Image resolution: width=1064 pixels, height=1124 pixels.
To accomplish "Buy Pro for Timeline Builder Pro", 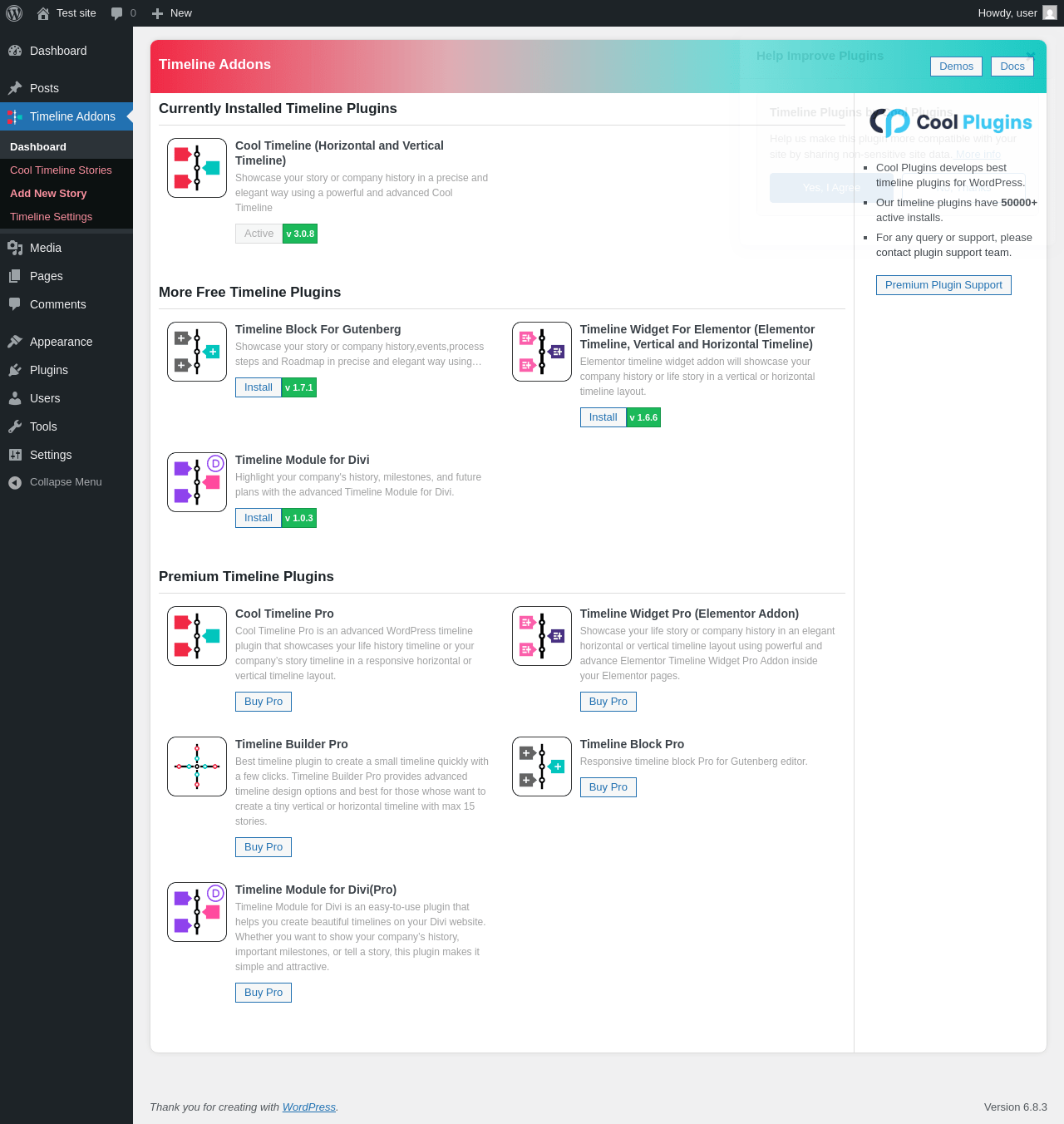I will click(x=264, y=847).
